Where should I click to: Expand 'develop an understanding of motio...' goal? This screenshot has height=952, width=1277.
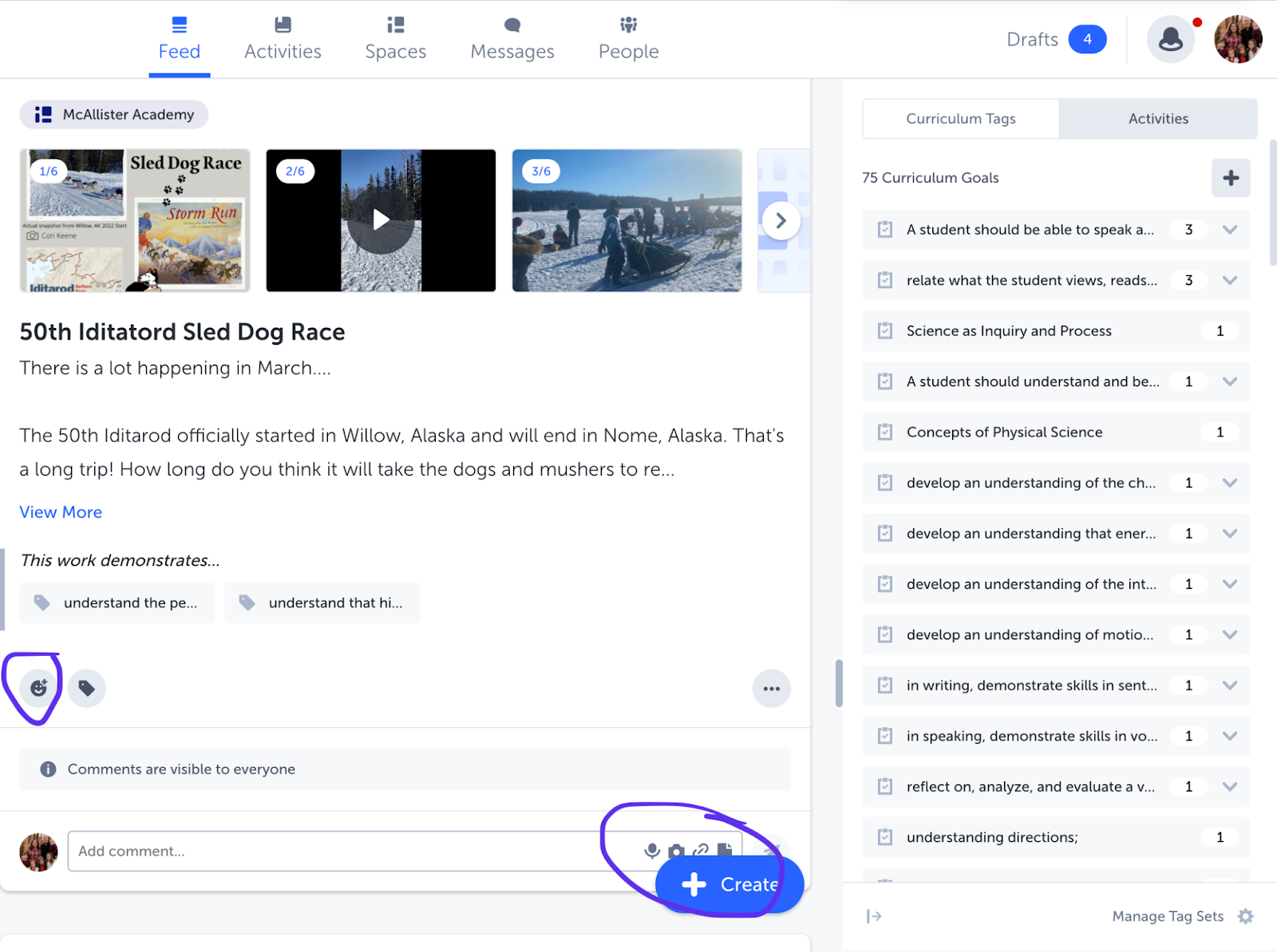coord(1230,634)
